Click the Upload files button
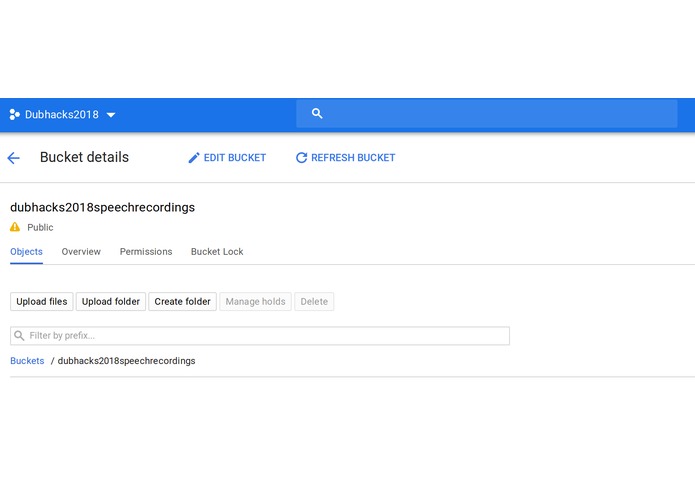The width and height of the screenshot is (695, 494). click(42, 301)
